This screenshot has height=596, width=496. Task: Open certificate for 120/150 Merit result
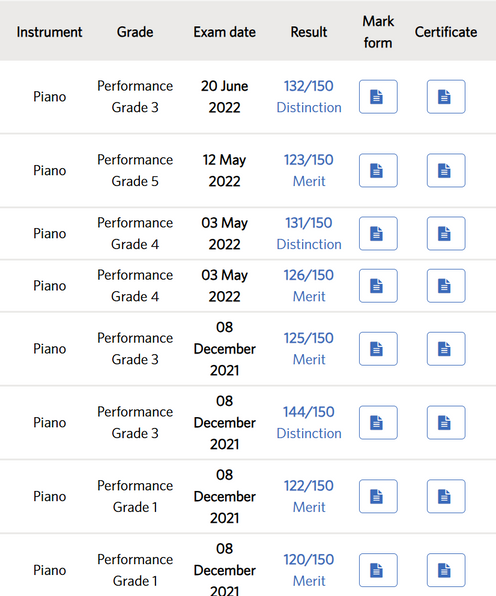pos(446,570)
